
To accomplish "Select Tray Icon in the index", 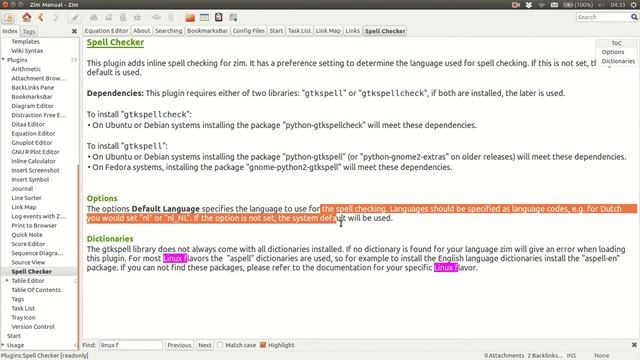I will [23, 317].
